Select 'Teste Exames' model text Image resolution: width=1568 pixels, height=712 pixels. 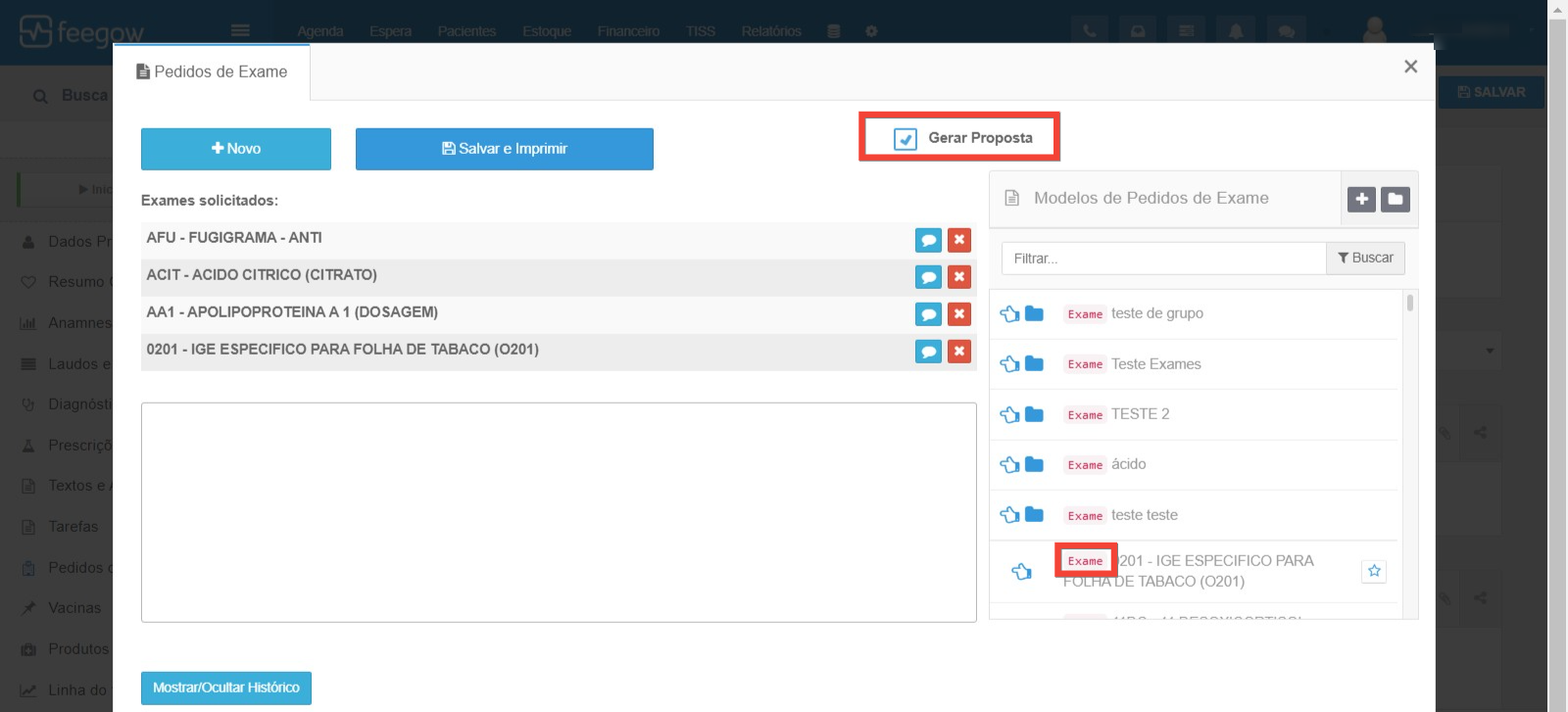1156,363
